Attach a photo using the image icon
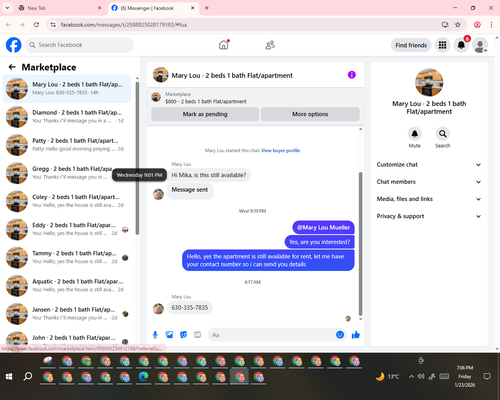This screenshot has width=500, height=400. click(169, 335)
